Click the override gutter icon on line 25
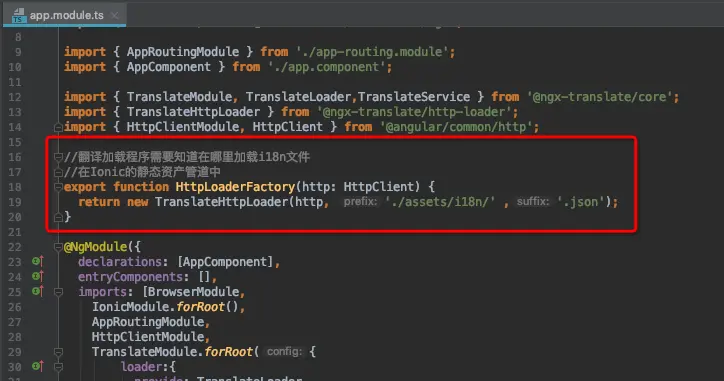 (38, 291)
